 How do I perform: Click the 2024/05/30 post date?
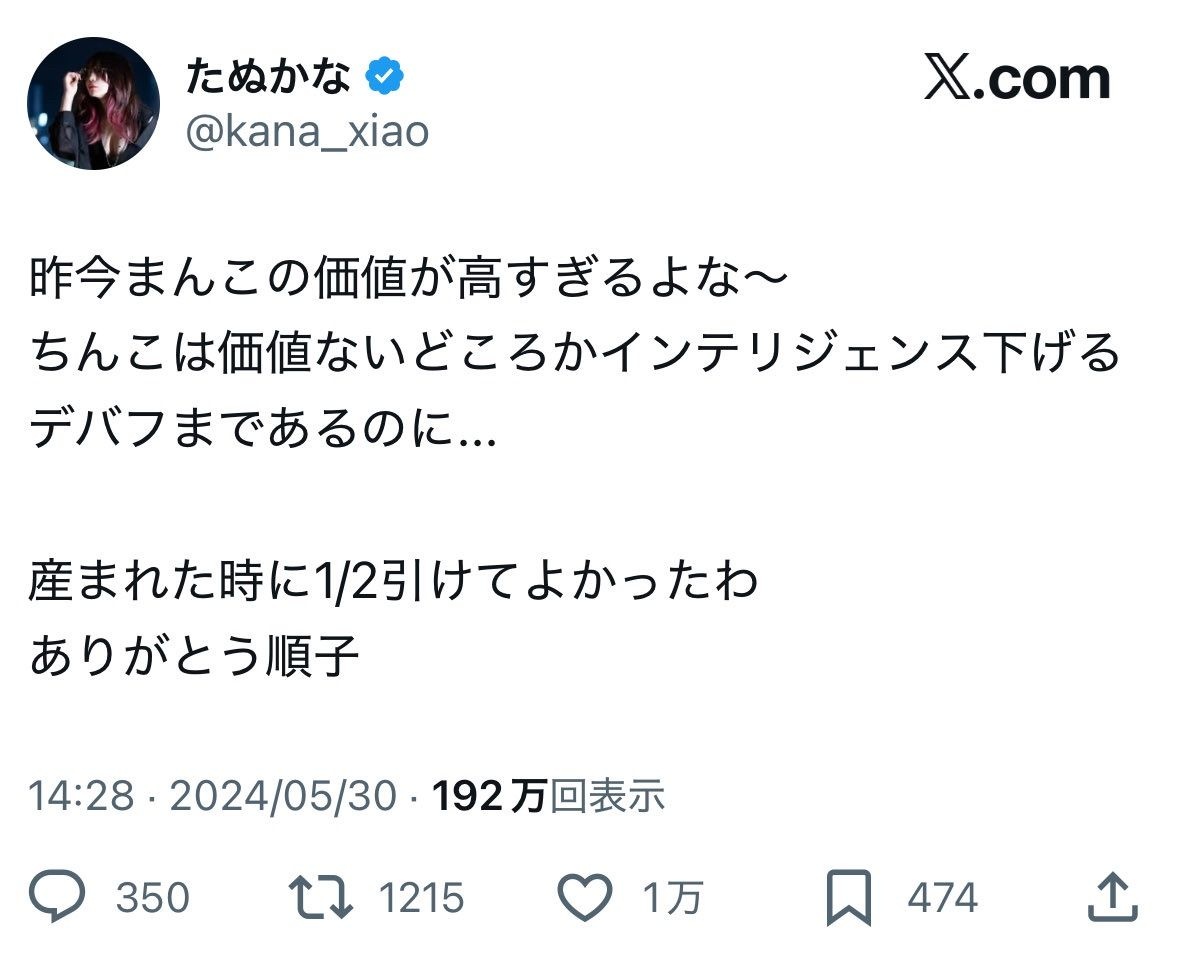283,797
